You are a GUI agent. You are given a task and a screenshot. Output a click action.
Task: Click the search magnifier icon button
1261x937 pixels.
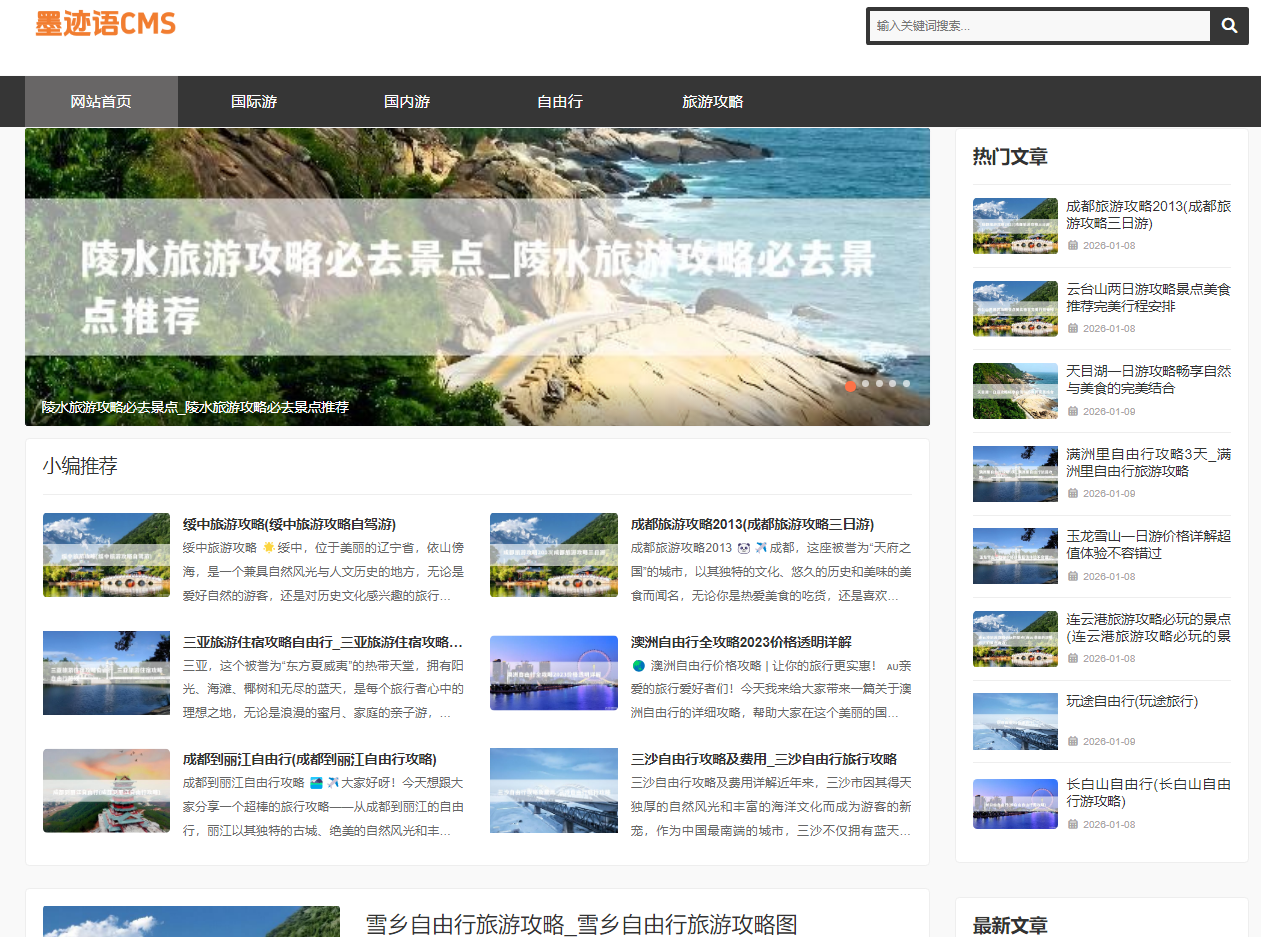pos(1229,26)
